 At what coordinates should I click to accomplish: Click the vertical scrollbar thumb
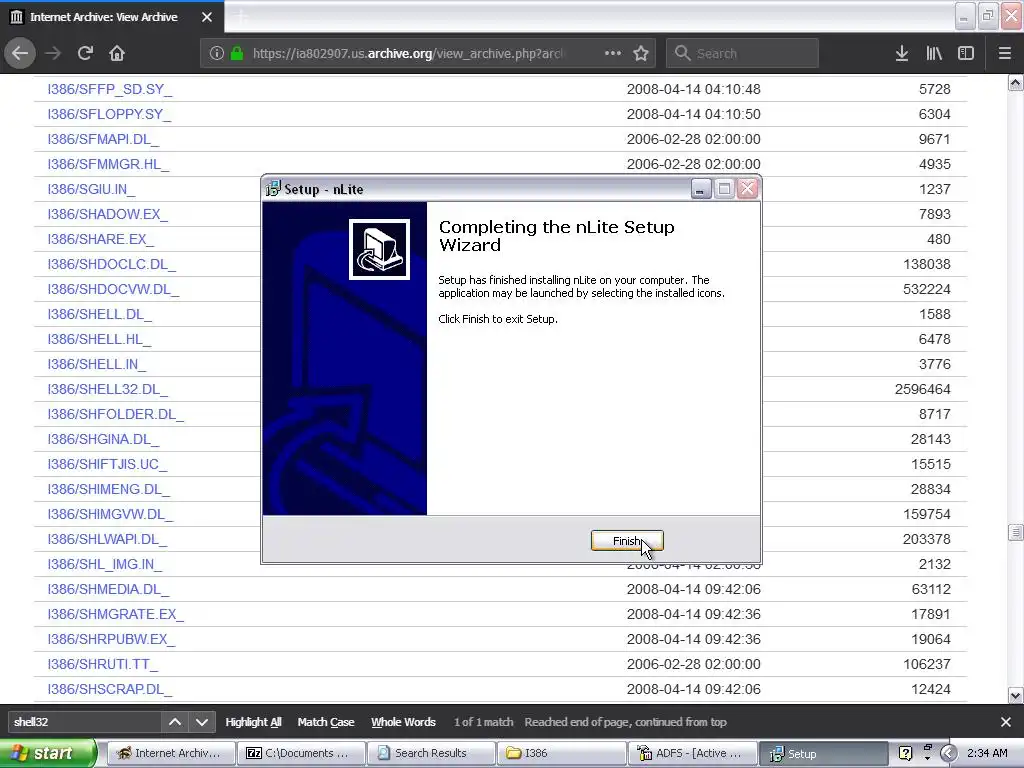[x=1015, y=532]
